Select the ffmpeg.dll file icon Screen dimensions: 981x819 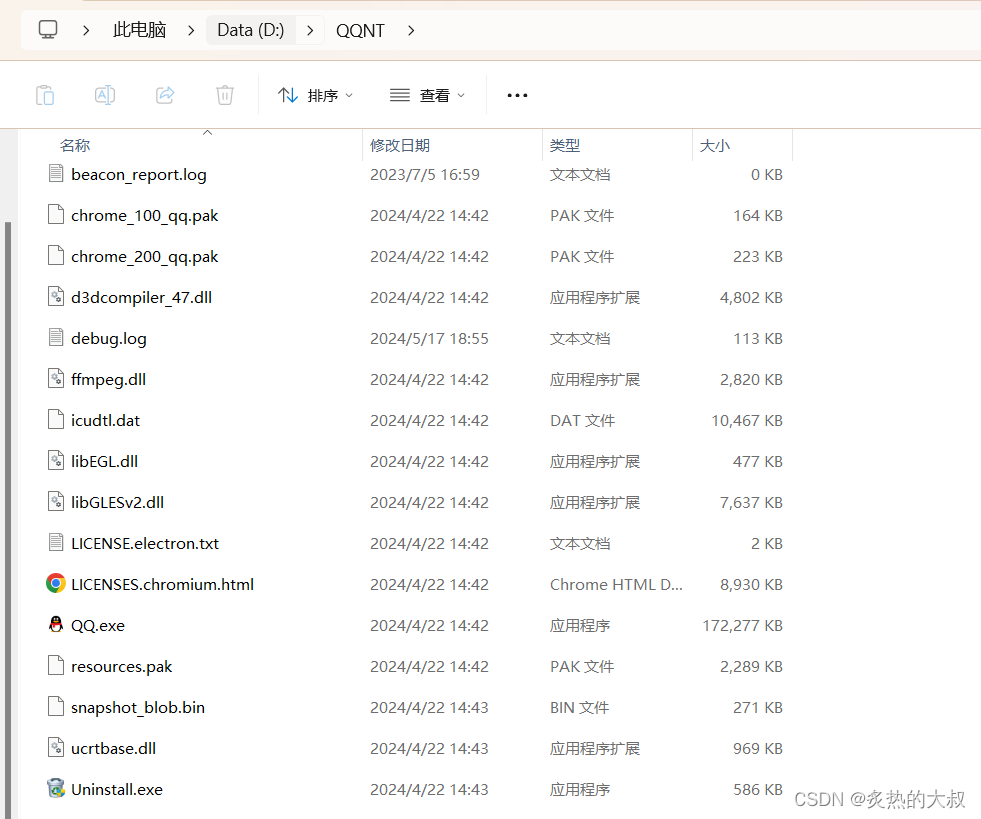(56, 379)
